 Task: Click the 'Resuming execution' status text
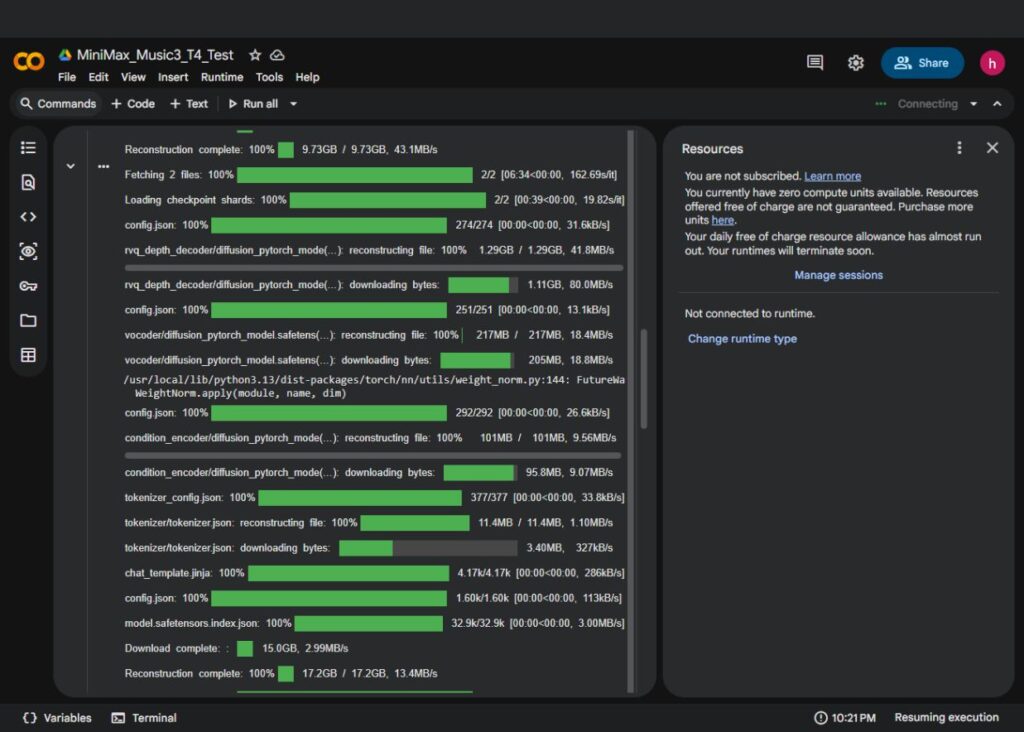[x=946, y=718]
